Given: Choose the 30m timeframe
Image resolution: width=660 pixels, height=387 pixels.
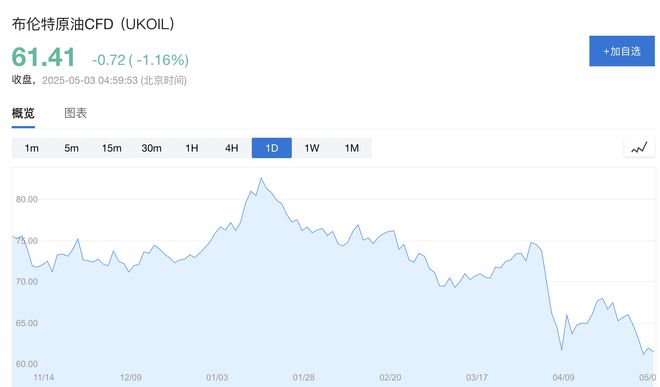Looking at the screenshot, I should 152,148.
